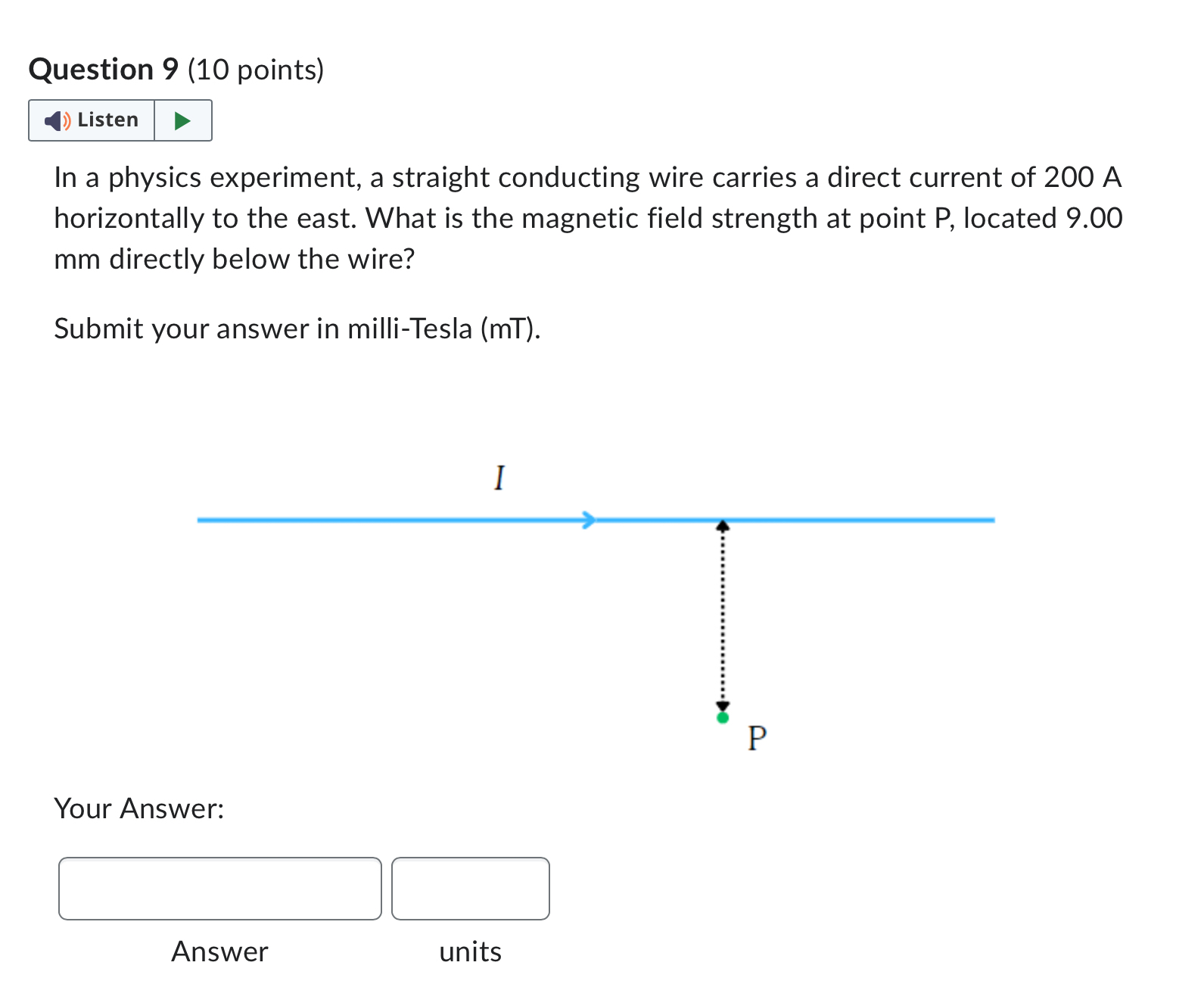
Task: Click the upward arrowhead touching the wire
Action: [723, 528]
